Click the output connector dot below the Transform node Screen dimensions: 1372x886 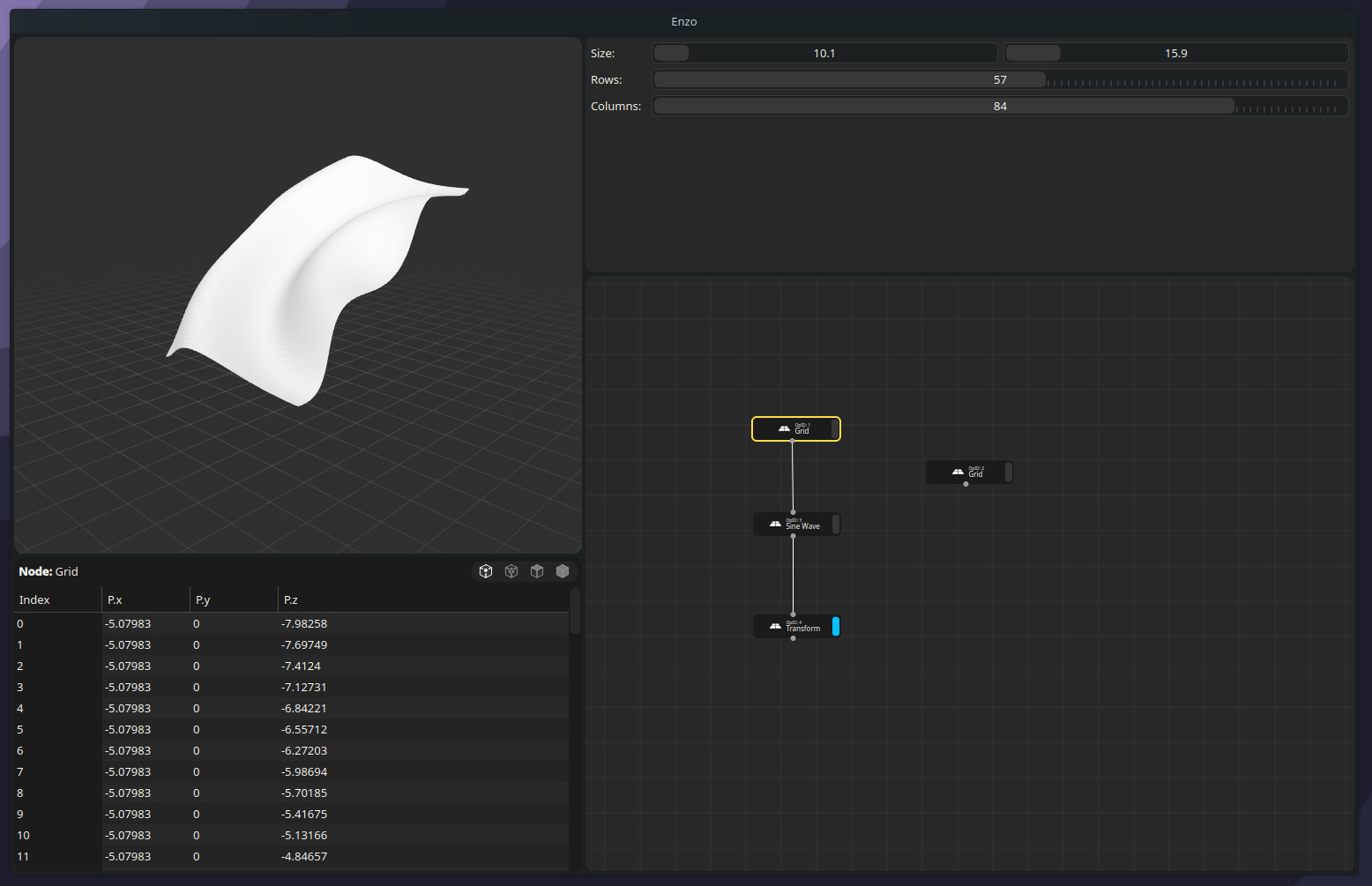point(793,639)
